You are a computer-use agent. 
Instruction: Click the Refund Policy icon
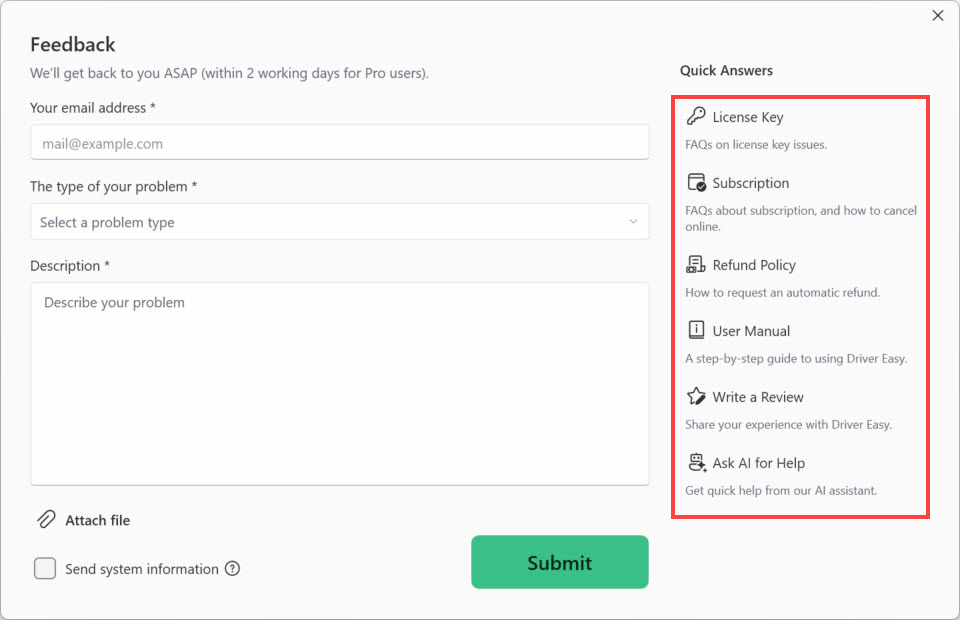click(697, 265)
